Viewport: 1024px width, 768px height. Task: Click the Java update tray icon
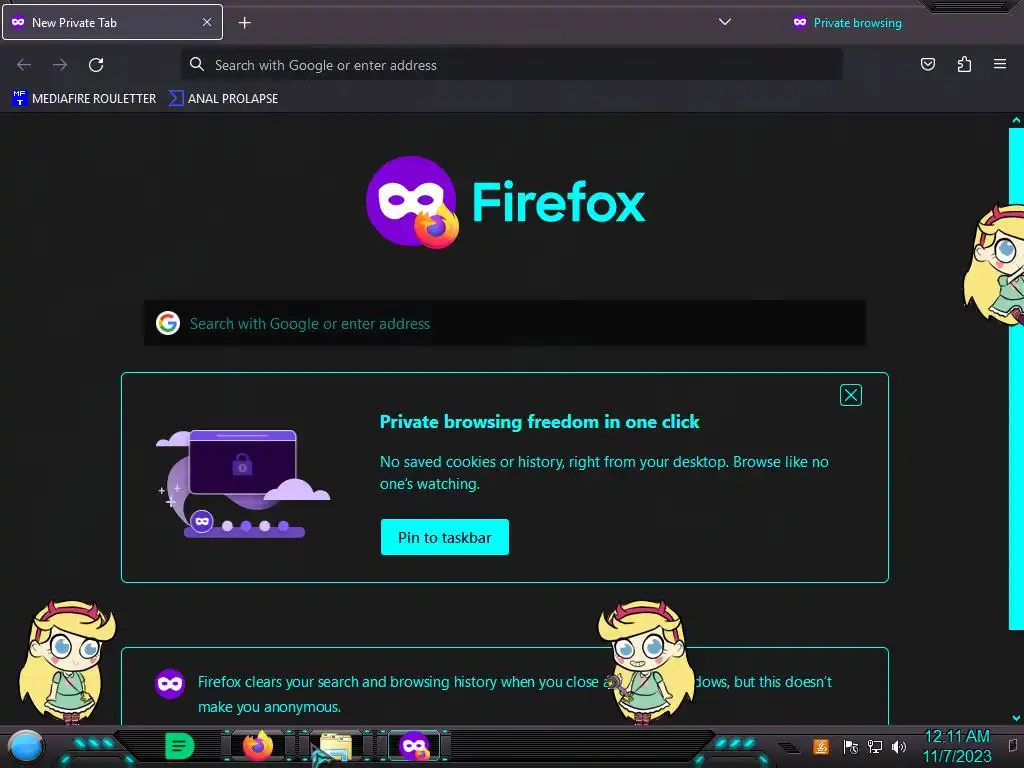click(x=821, y=746)
